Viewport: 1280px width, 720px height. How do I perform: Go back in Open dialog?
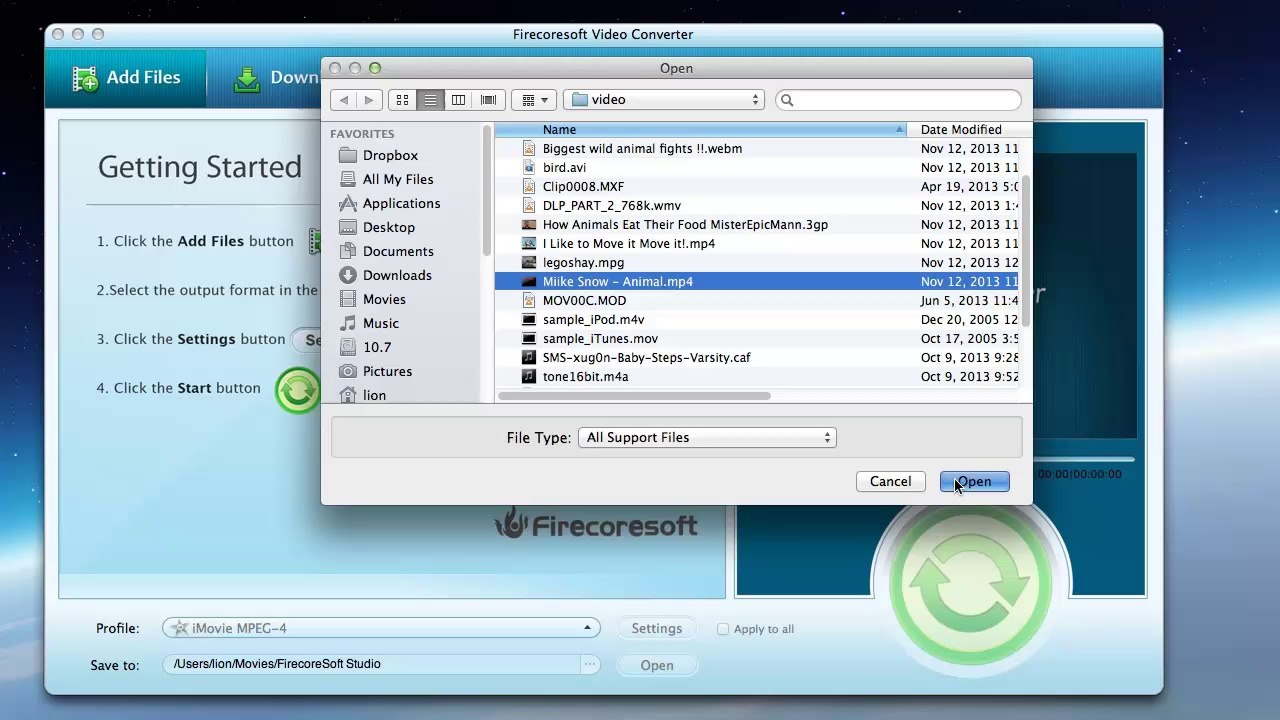(x=344, y=100)
